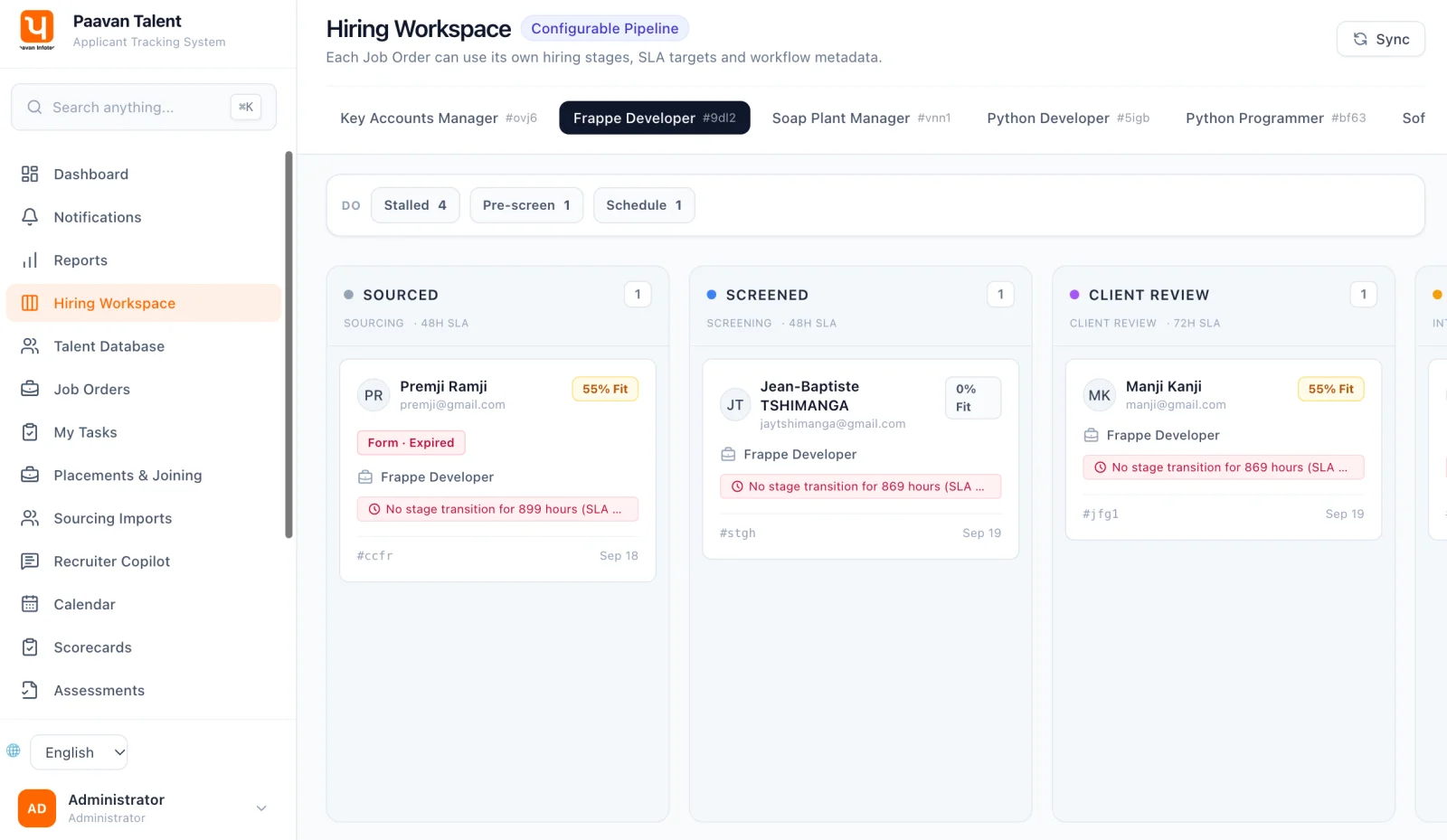Open Manji Kanji candidate name
The width and height of the screenshot is (1447, 840).
pos(1164,386)
